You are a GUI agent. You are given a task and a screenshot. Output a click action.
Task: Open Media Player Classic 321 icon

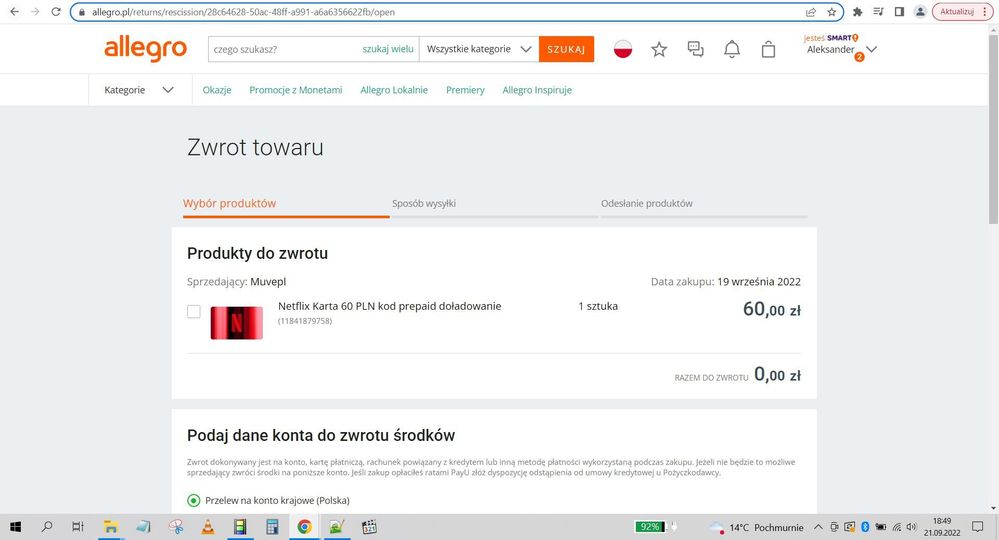tap(369, 527)
